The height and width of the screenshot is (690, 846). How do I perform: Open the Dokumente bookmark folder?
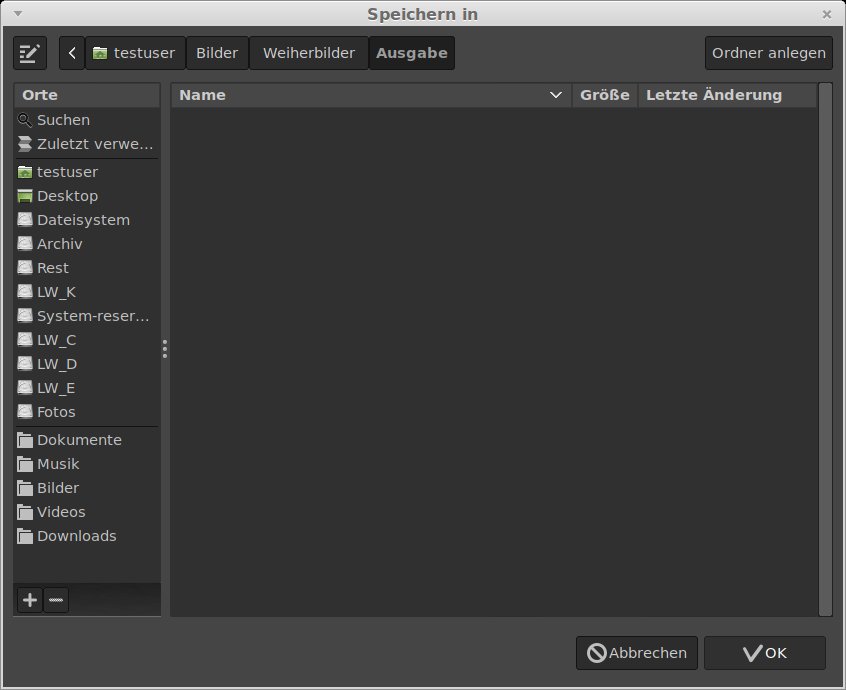(x=87, y=440)
